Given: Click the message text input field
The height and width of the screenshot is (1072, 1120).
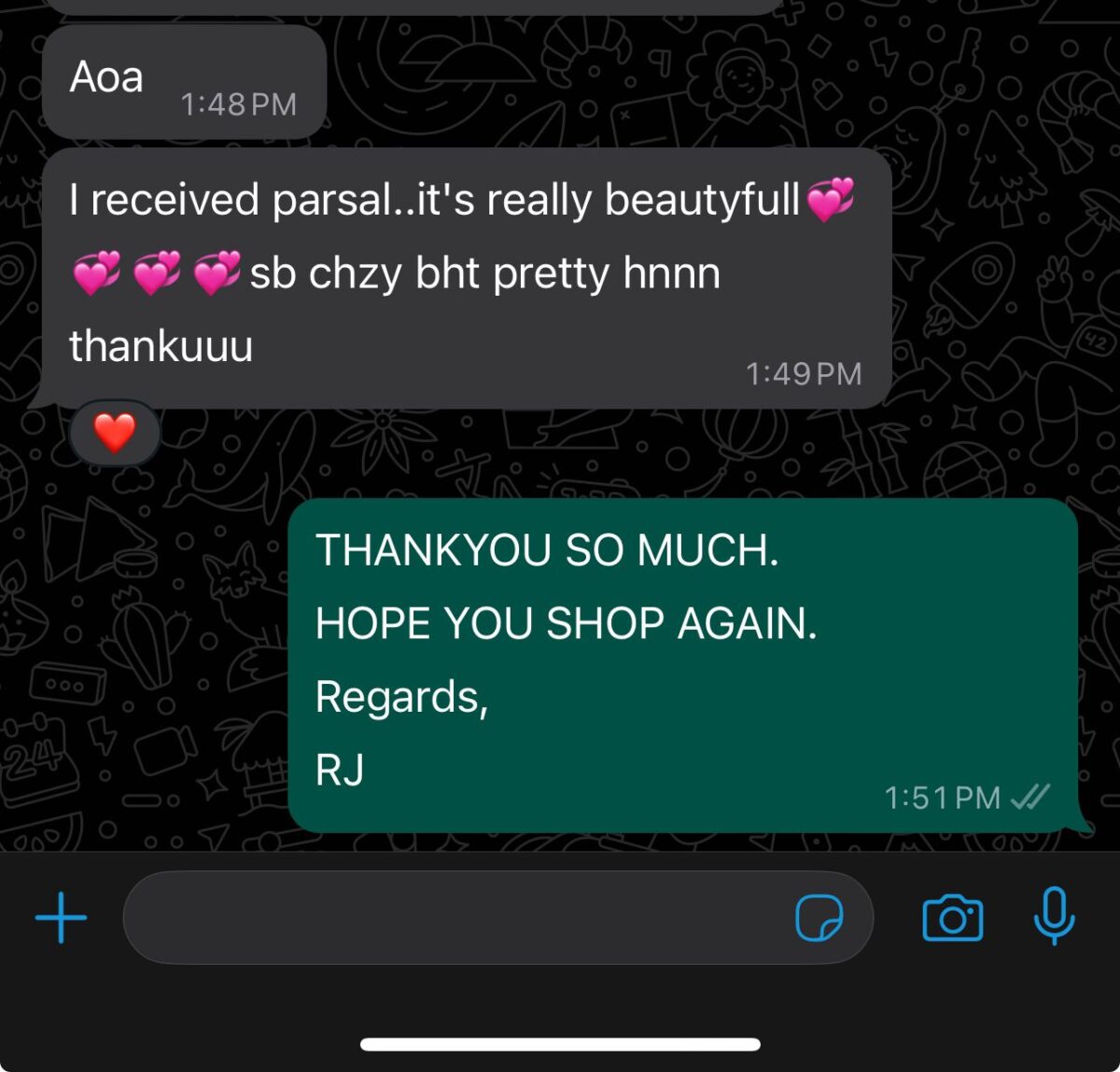Looking at the screenshot, I should point(497,918).
